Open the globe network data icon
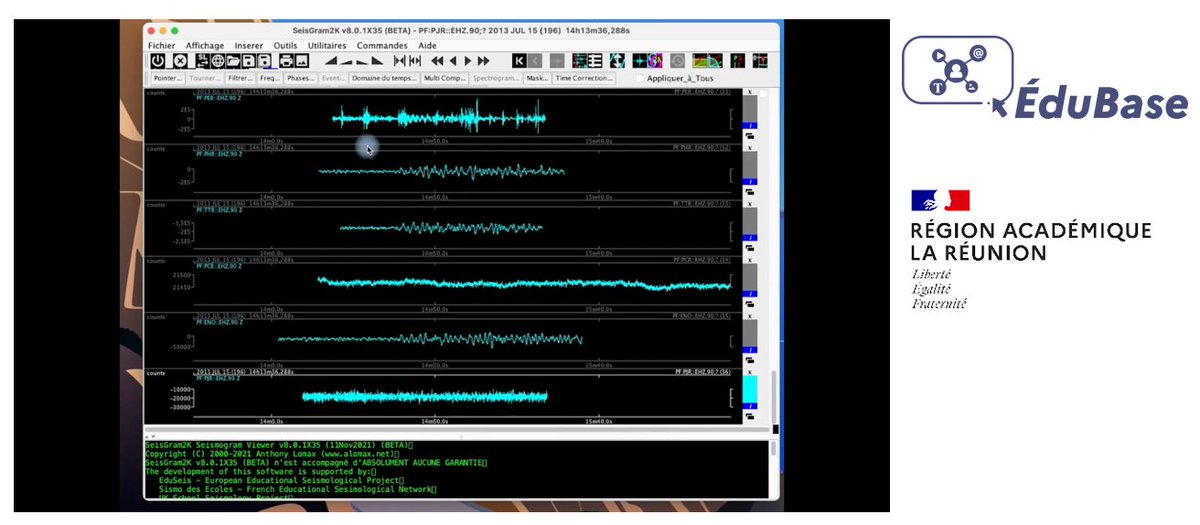Image resolution: width=1200 pixels, height=525 pixels. 217,61
